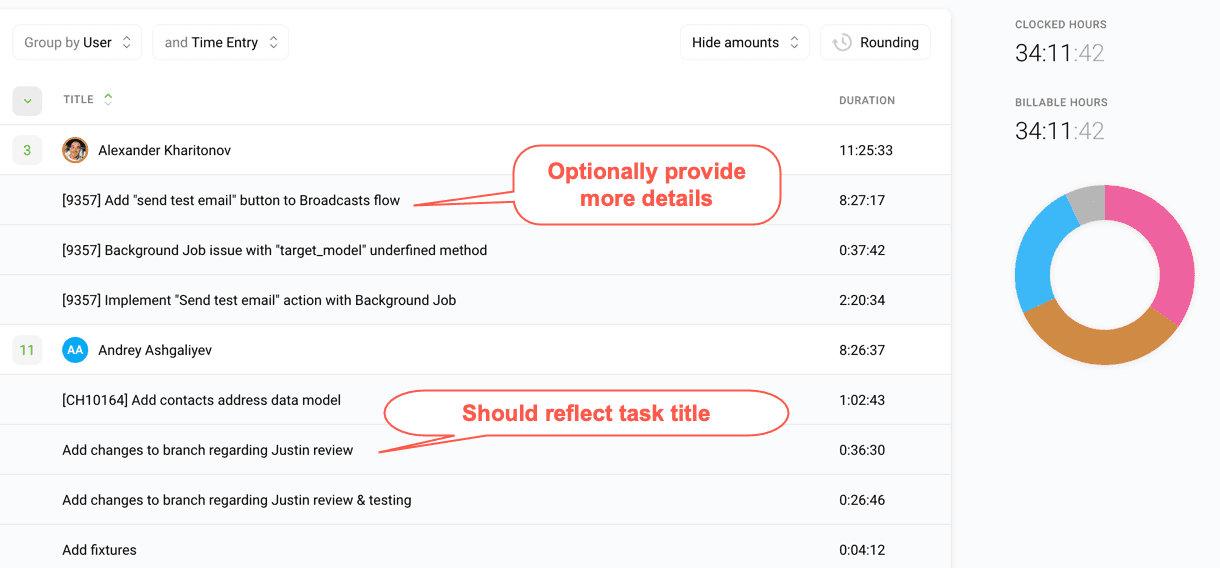Toggle Alexander Kharitonov's 3-entry count badge

coord(27,151)
